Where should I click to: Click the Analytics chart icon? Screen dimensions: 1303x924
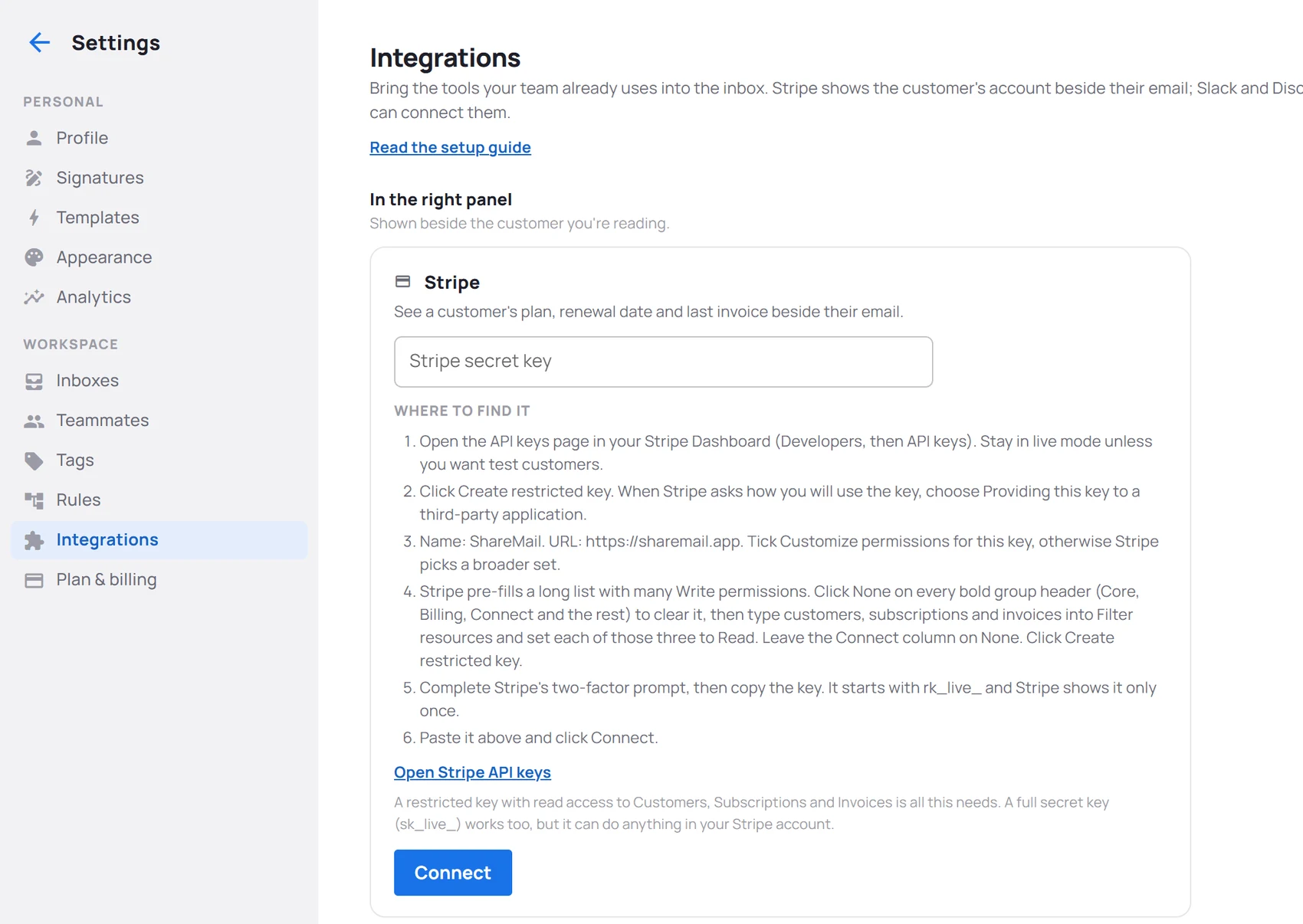pos(34,297)
